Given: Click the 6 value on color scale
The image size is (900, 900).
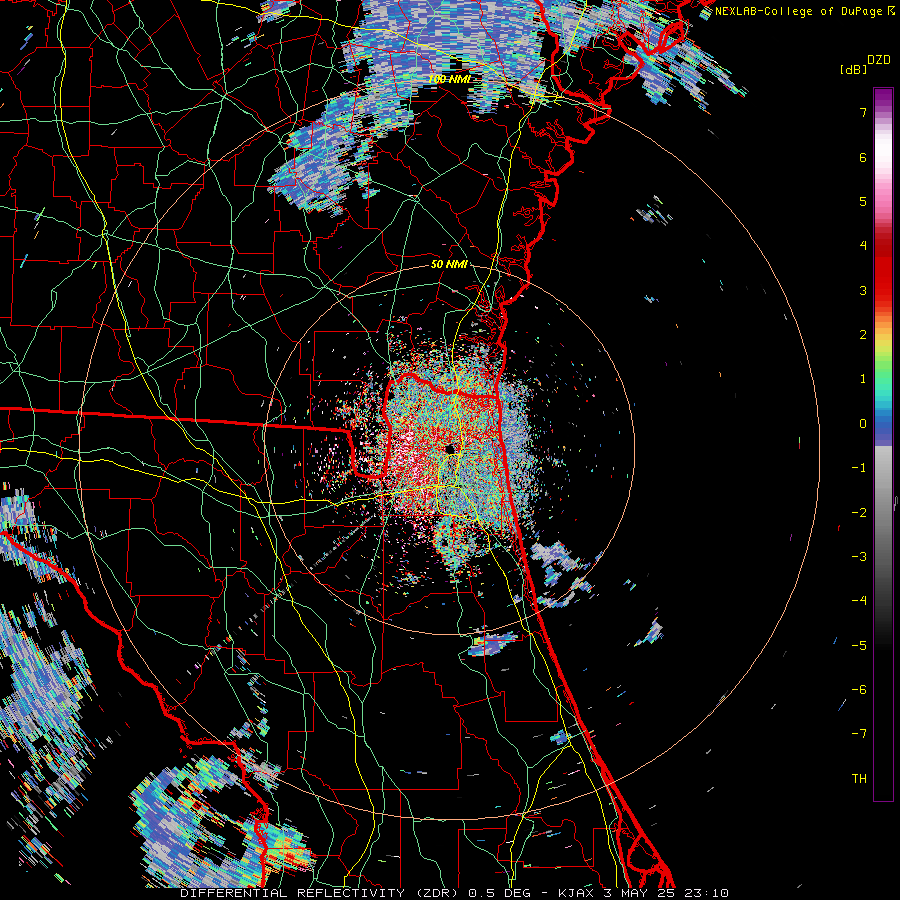Looking at the screenshot, I should (x=863, y=157).
